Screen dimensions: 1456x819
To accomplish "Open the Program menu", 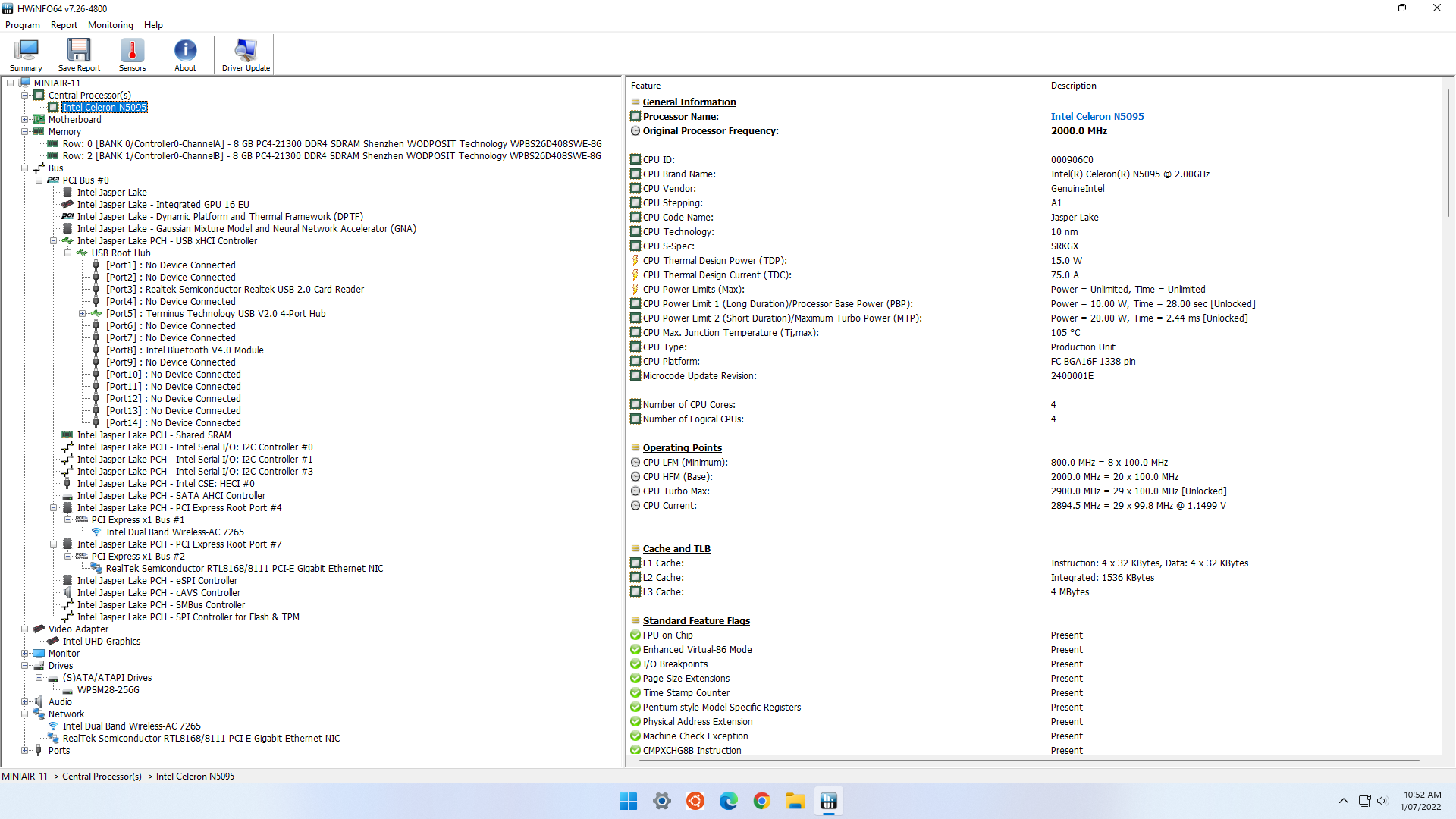I will coord(22,25).
